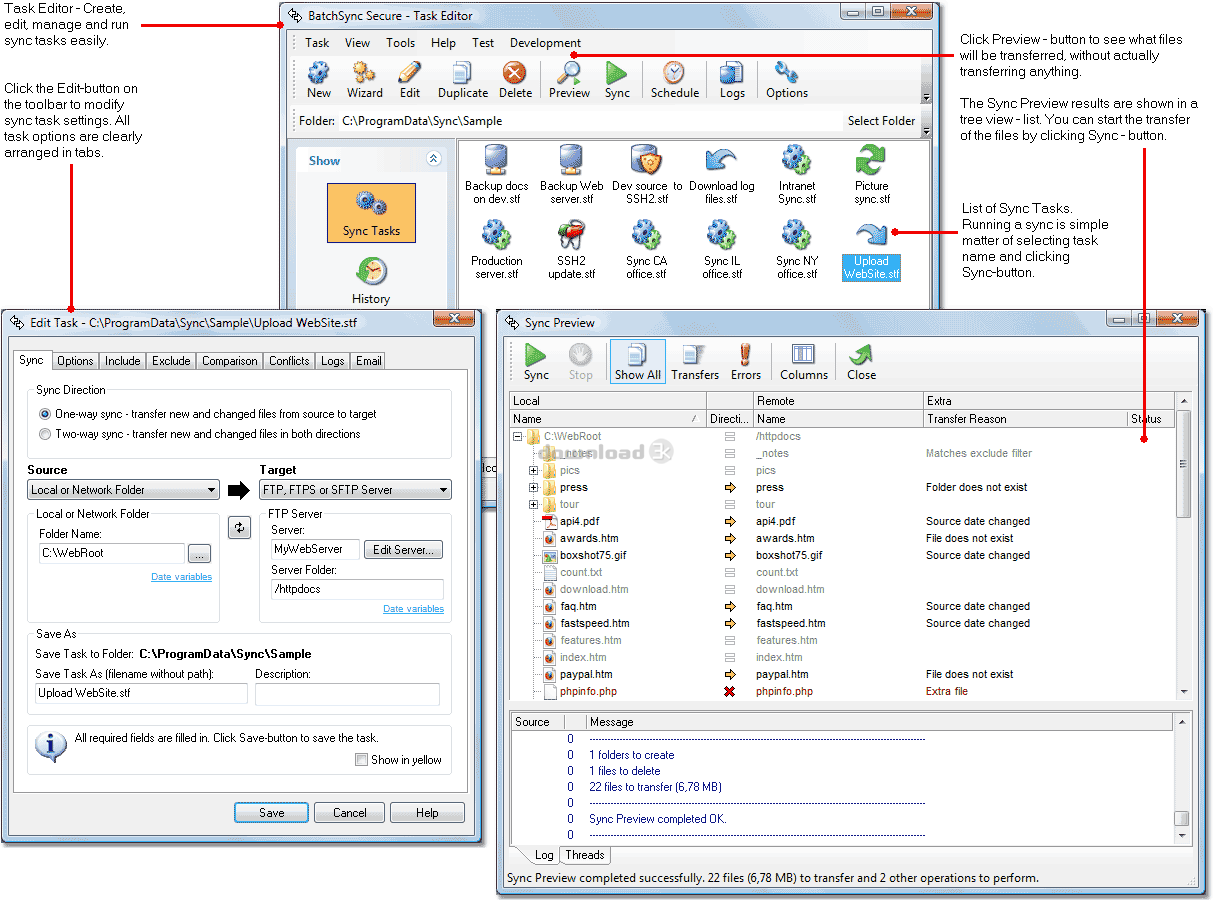Switch to Conflicts tab

tap(289, 361)
